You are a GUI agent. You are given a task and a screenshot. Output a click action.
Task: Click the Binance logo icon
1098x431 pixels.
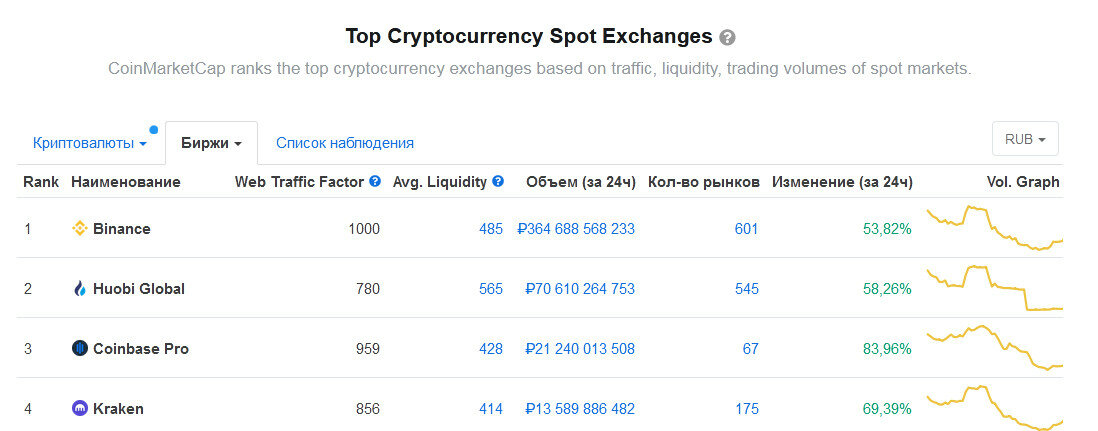(80, 228)
